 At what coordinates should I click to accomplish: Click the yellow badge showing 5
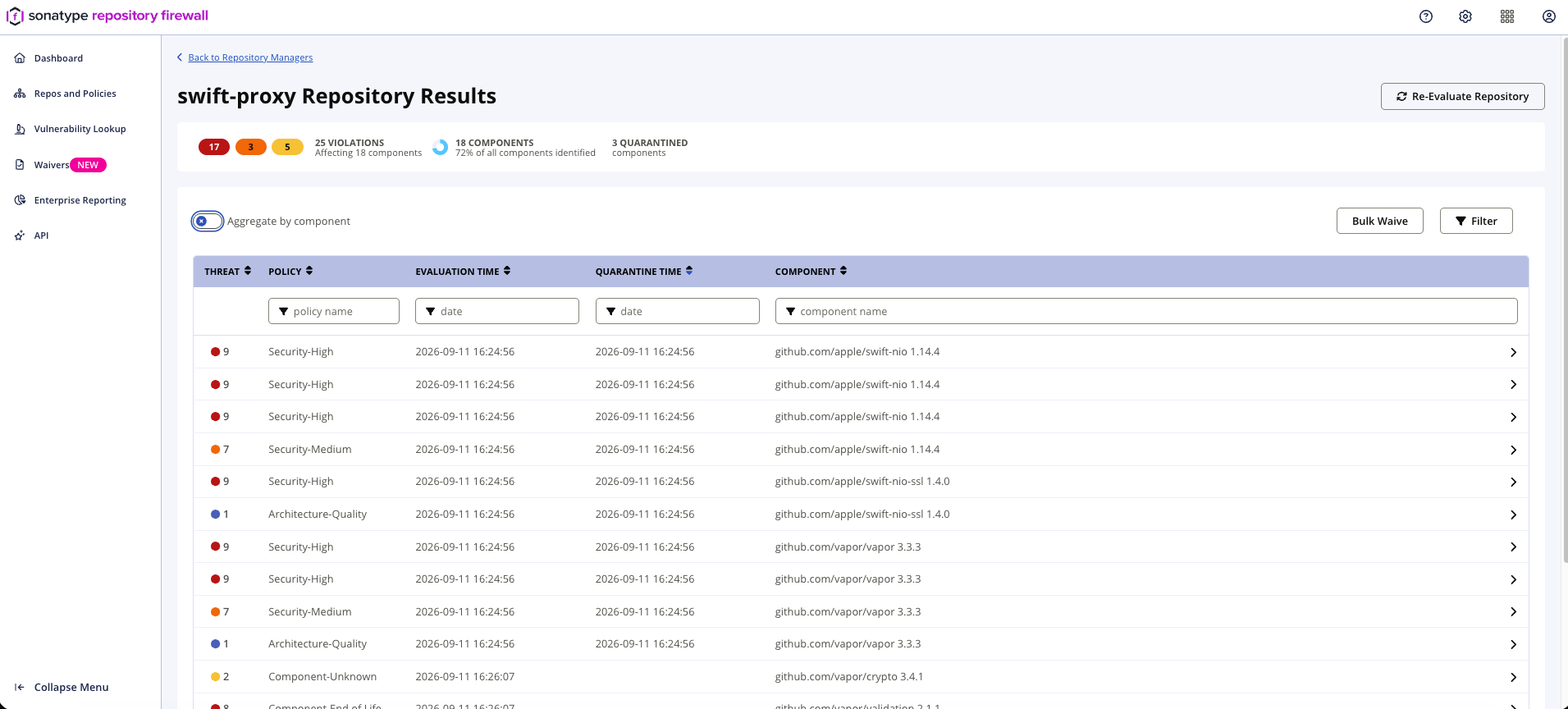(x=287, y=147)
